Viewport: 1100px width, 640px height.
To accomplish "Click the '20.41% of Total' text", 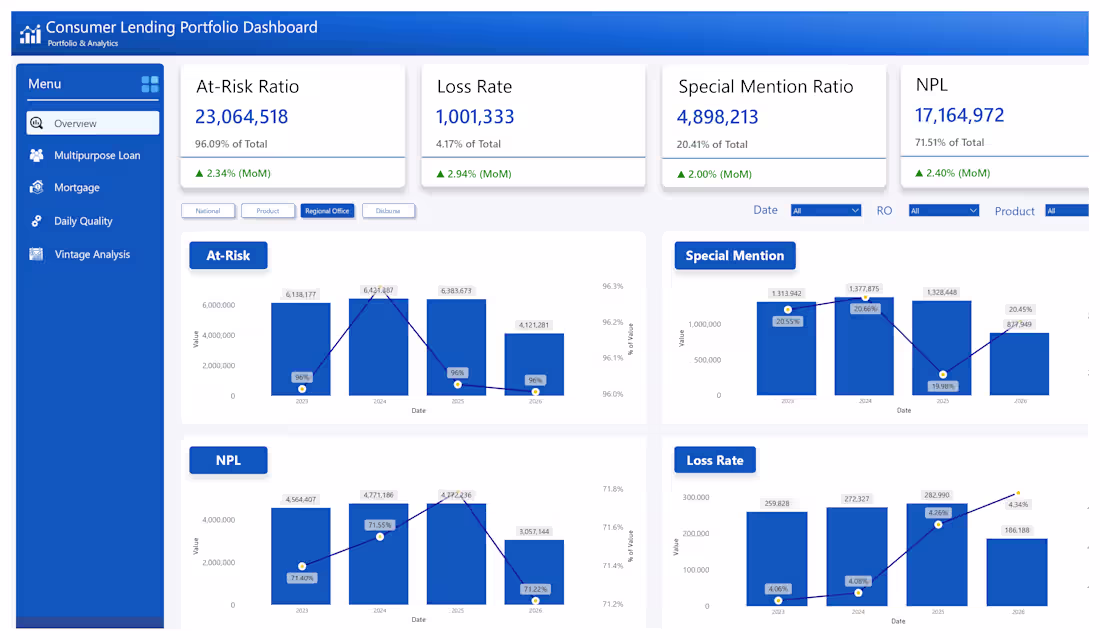I will point(712,145).
